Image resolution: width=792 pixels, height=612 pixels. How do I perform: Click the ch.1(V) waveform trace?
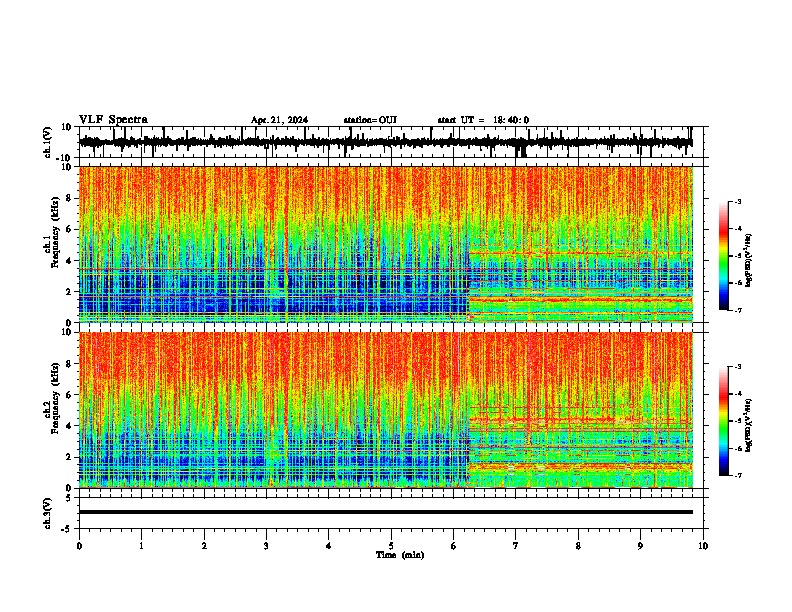[385, 142]
